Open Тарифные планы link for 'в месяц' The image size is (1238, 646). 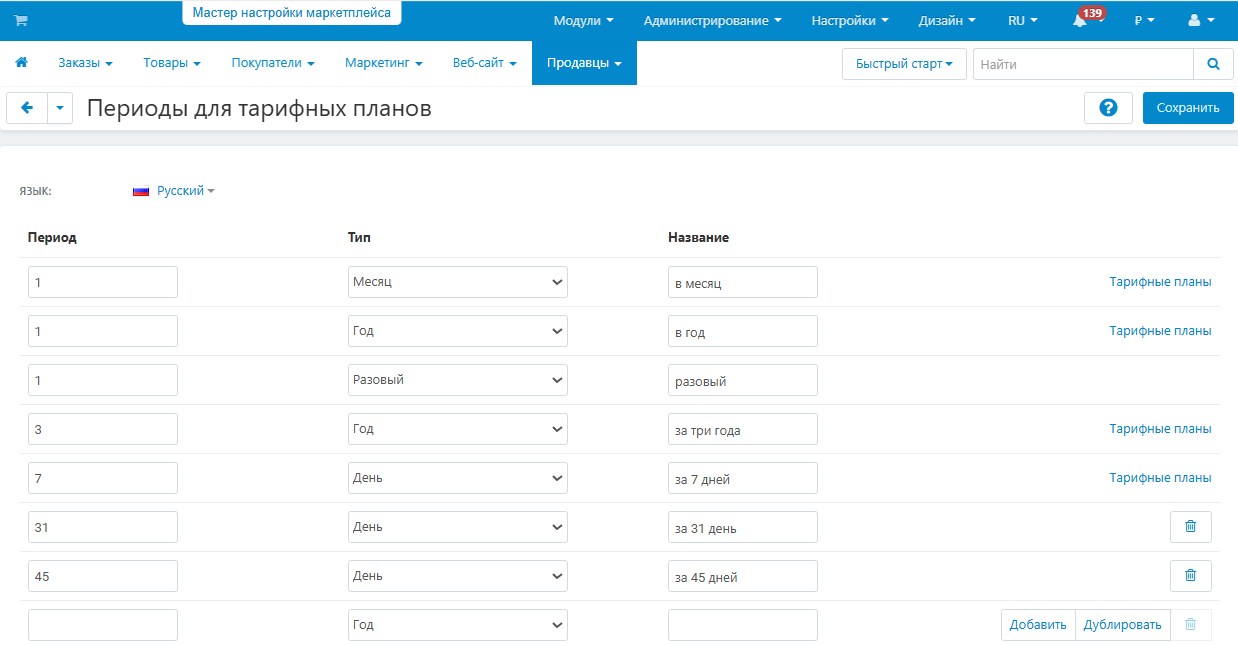click(x=1160, y=282)
